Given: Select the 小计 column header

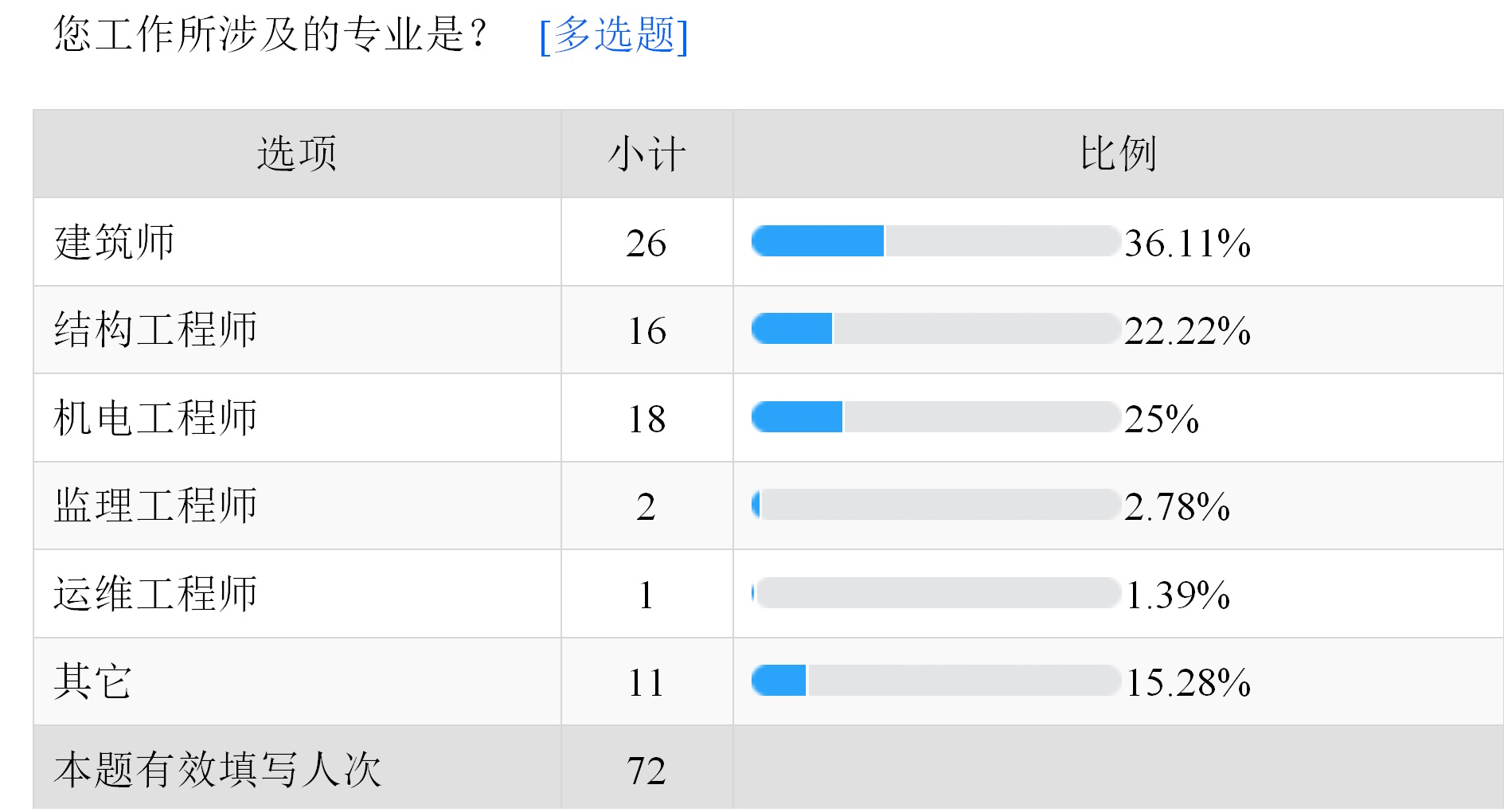Looking at the screenshot, I should click(x=647, y=154).
